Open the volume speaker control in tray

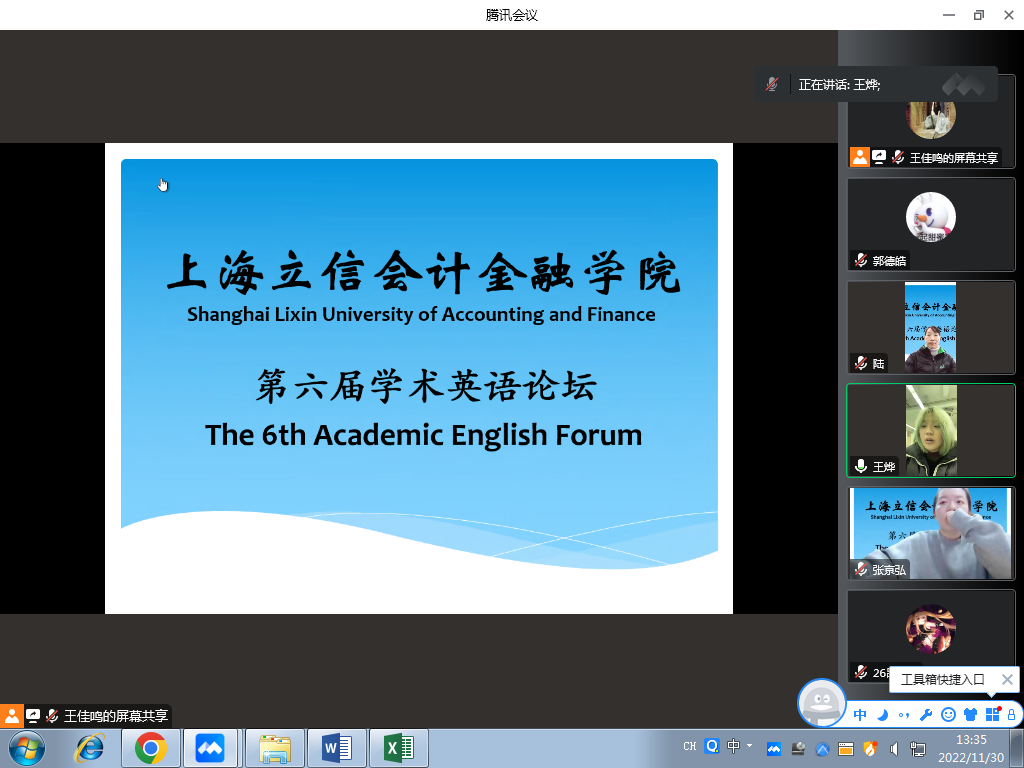893,748
